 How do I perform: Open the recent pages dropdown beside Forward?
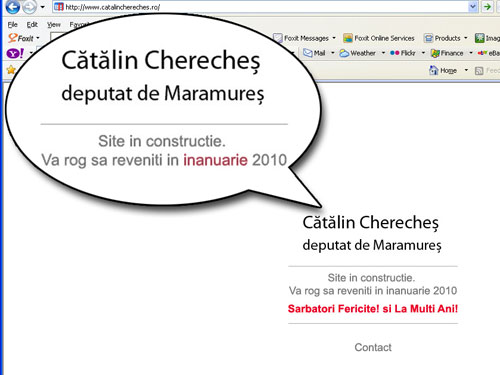click(x=43, y=7)
